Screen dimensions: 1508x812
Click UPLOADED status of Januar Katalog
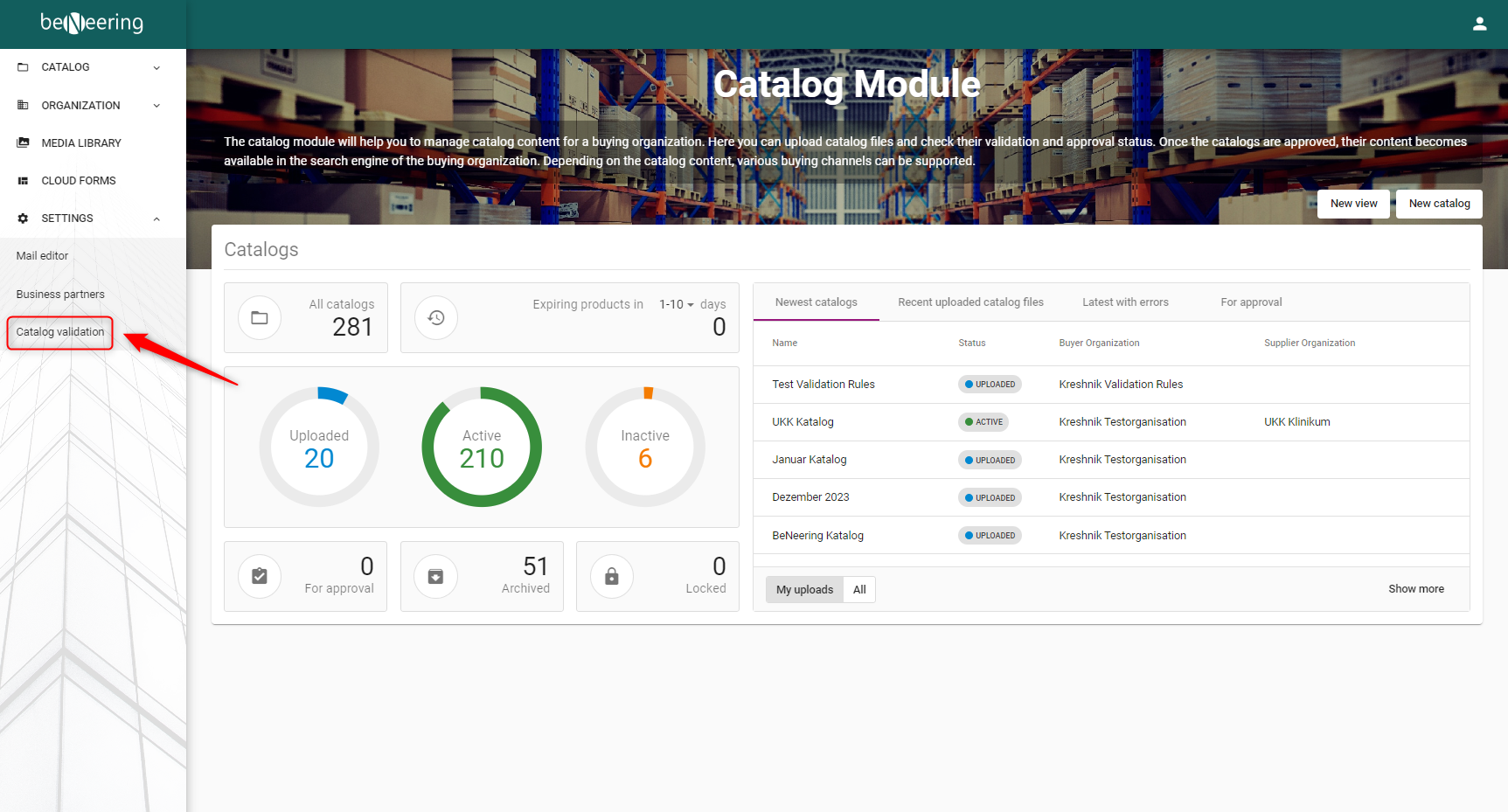click(x=990, y=460)
